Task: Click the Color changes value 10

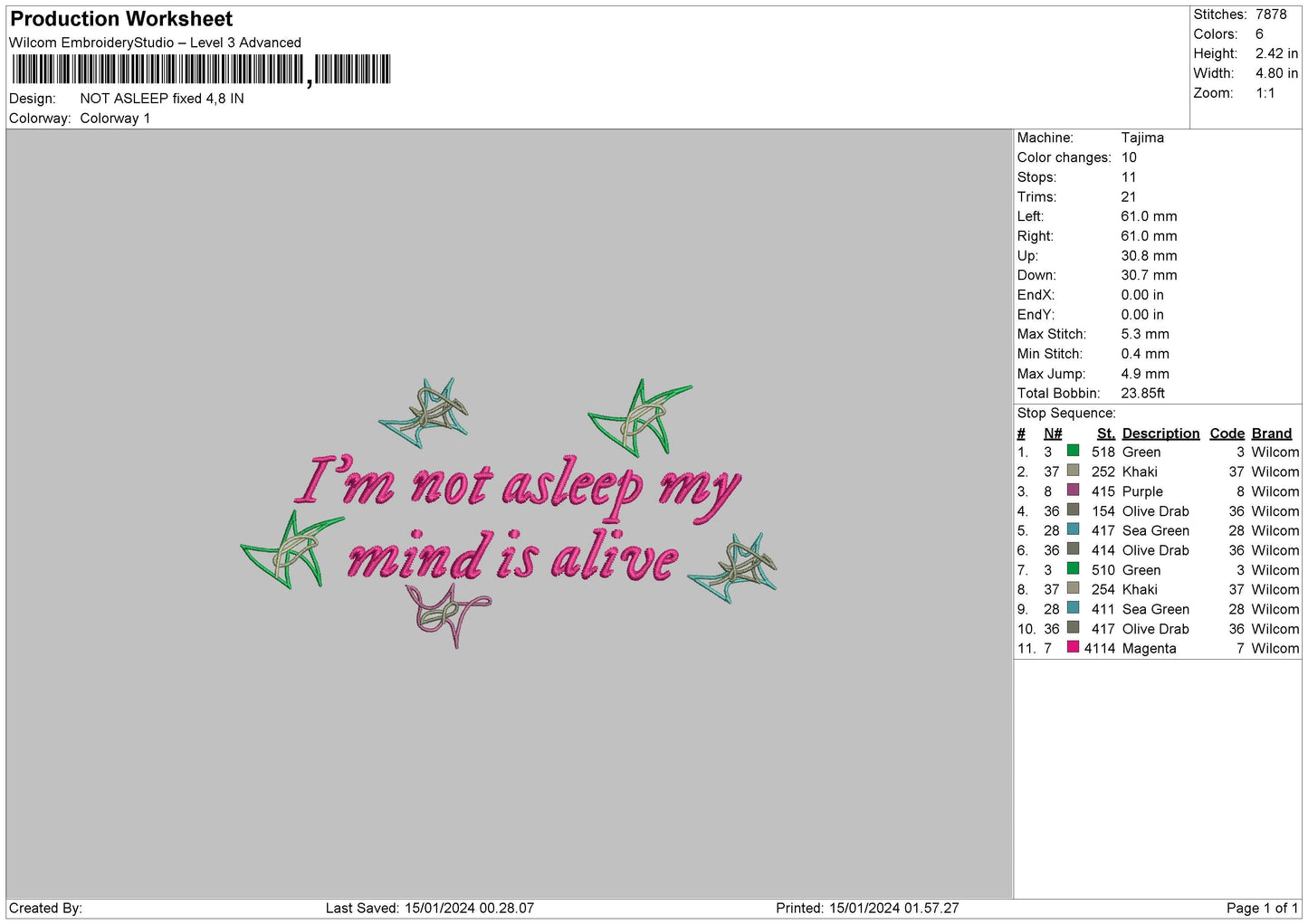Action: pos(1129,157)
